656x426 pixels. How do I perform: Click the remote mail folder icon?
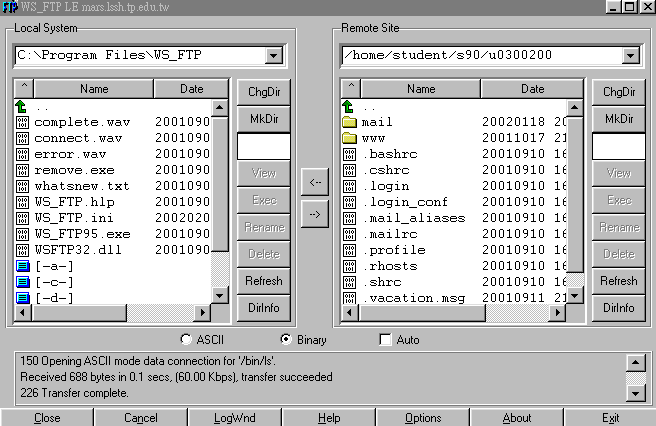click(349, 122)
